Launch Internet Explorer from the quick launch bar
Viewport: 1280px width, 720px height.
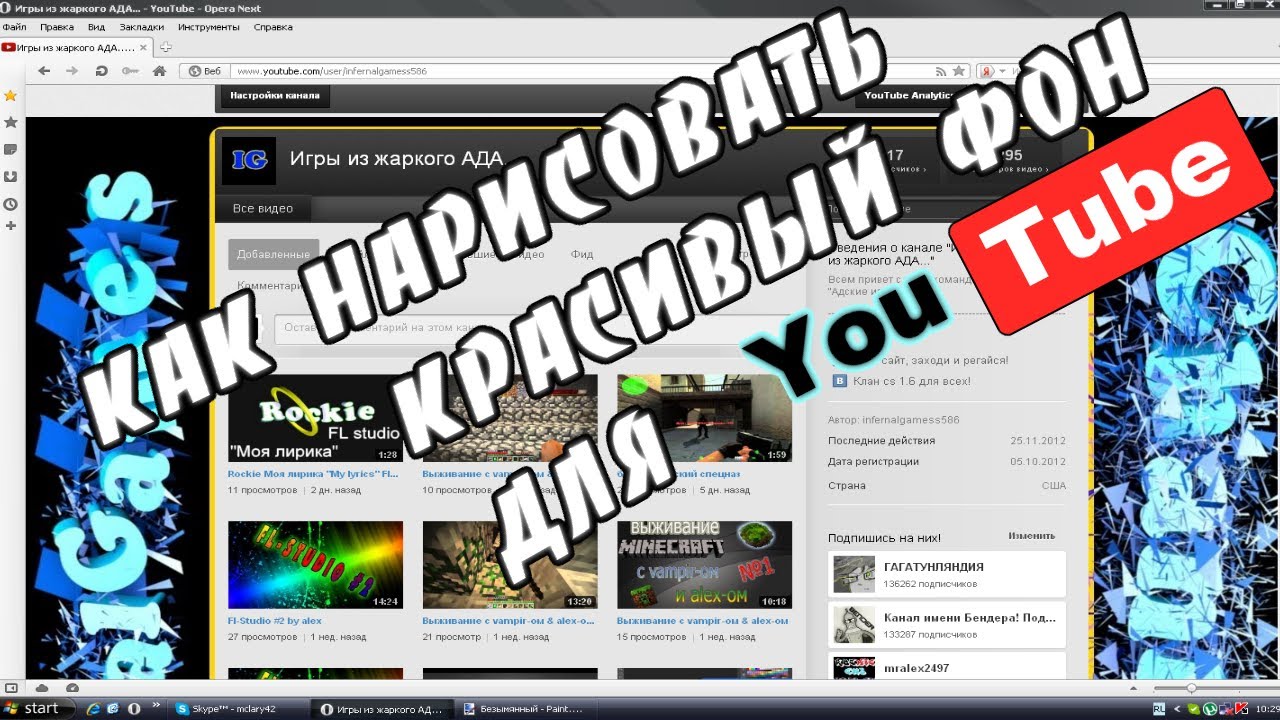click(x=95, y=708)
